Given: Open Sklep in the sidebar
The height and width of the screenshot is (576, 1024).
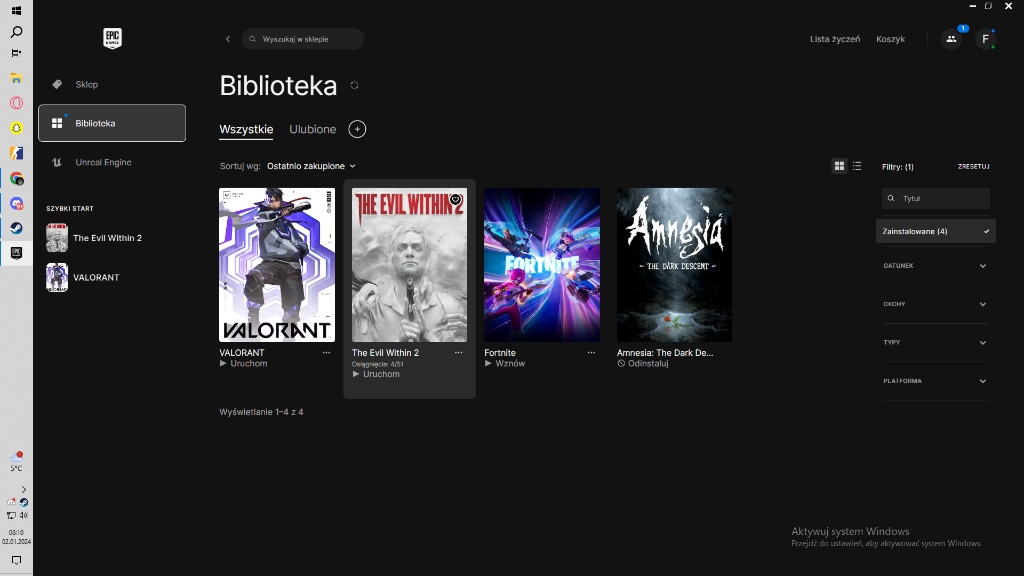Looking at the screenshot, I should click(x=87, y=84).
